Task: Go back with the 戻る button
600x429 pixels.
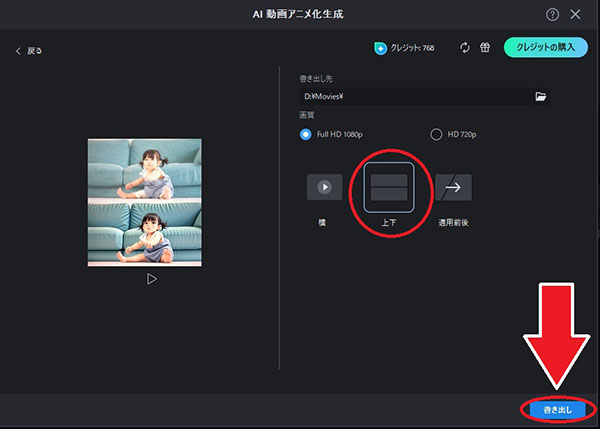Action: tap(29, 51)
